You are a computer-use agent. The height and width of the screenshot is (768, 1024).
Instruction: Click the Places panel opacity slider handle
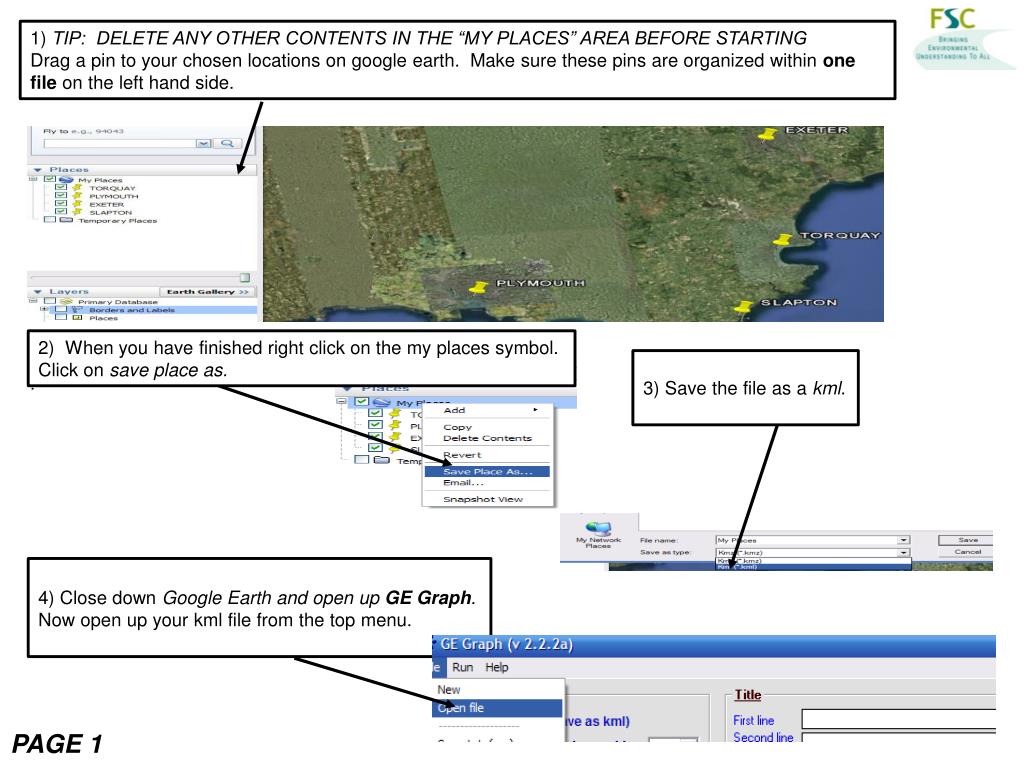245,278
